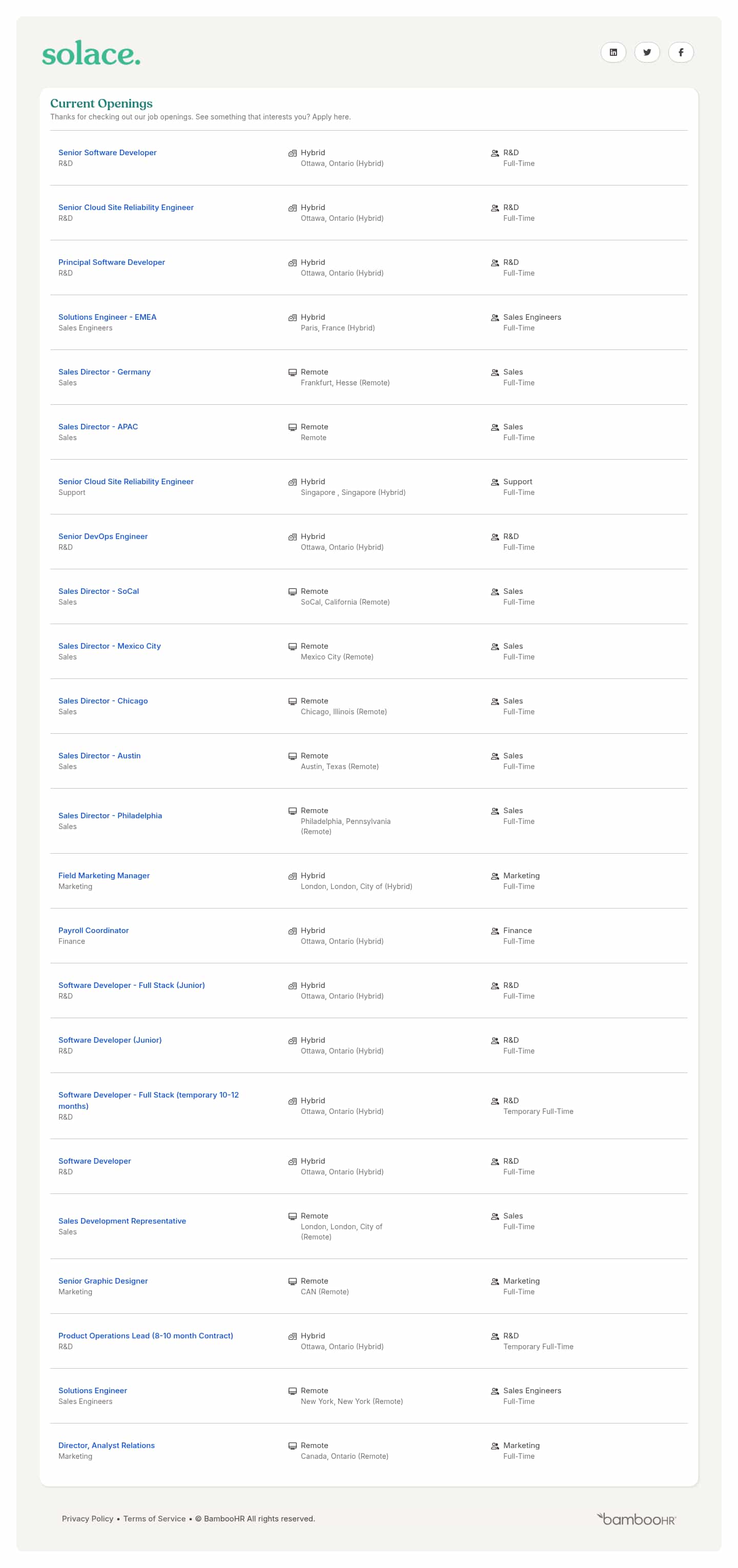
Task: View the Sales Director - APAC opening
Action: 98,427
